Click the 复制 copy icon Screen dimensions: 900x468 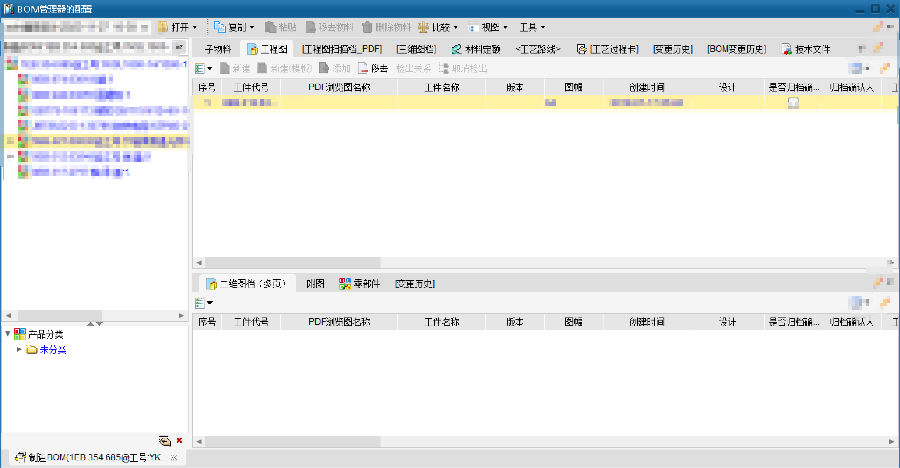[x=220, y=27]
